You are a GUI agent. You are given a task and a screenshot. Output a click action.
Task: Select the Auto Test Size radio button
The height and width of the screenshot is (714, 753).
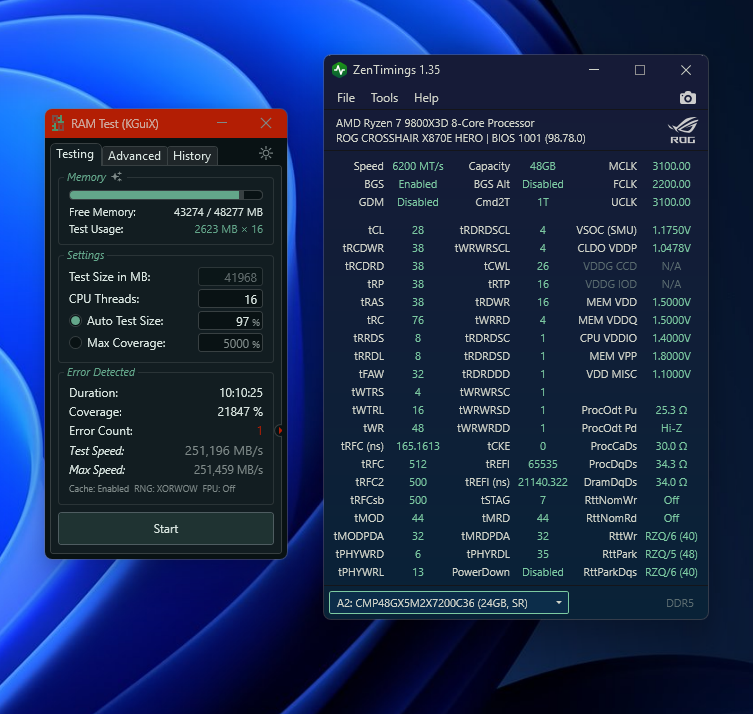point(75,321)
